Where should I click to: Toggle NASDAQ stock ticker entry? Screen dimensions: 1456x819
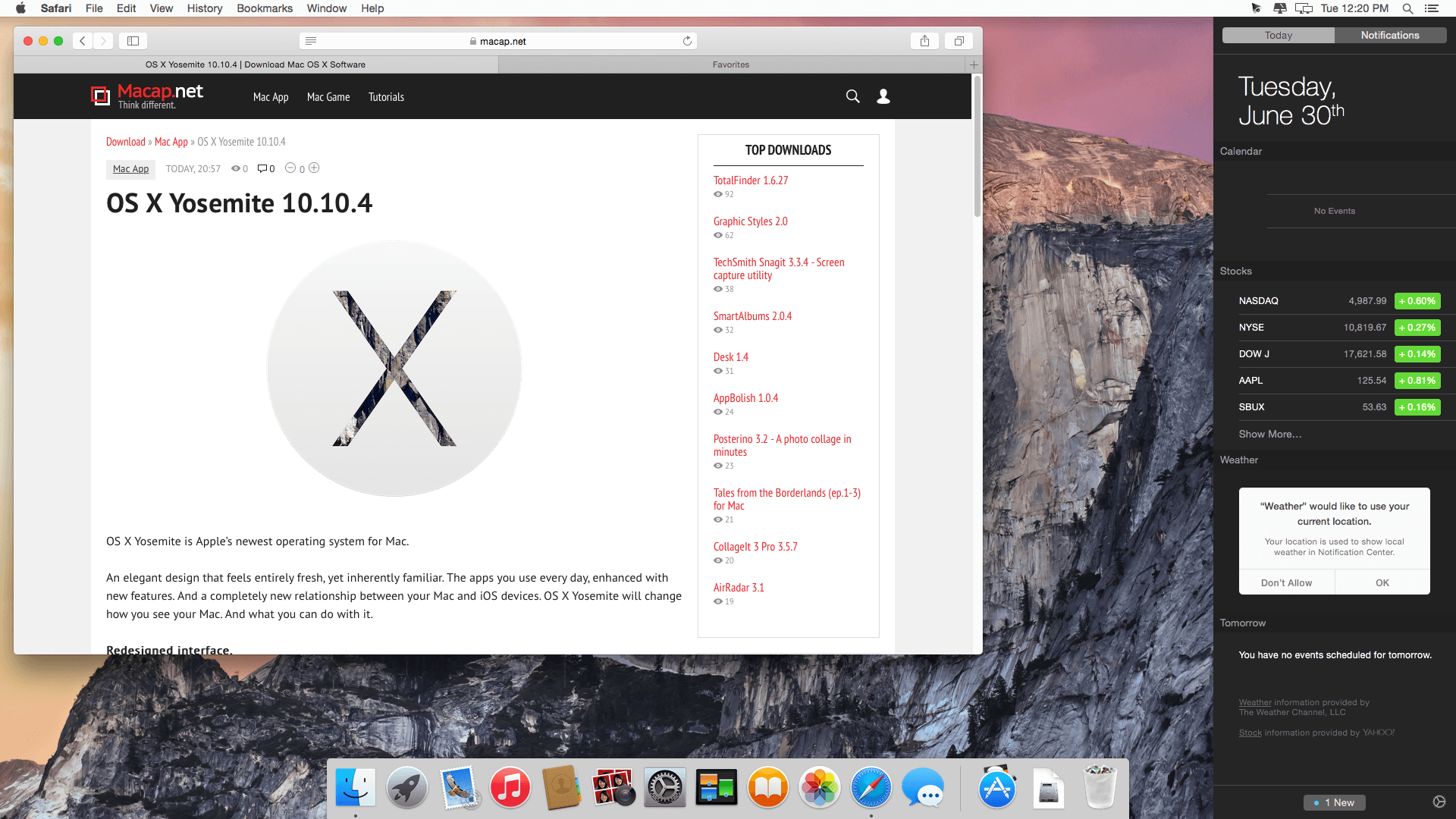pos(1336,300)
